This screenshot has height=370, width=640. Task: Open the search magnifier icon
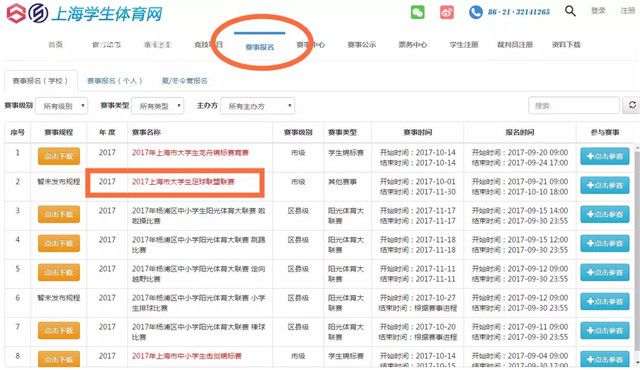coord(570,11)
